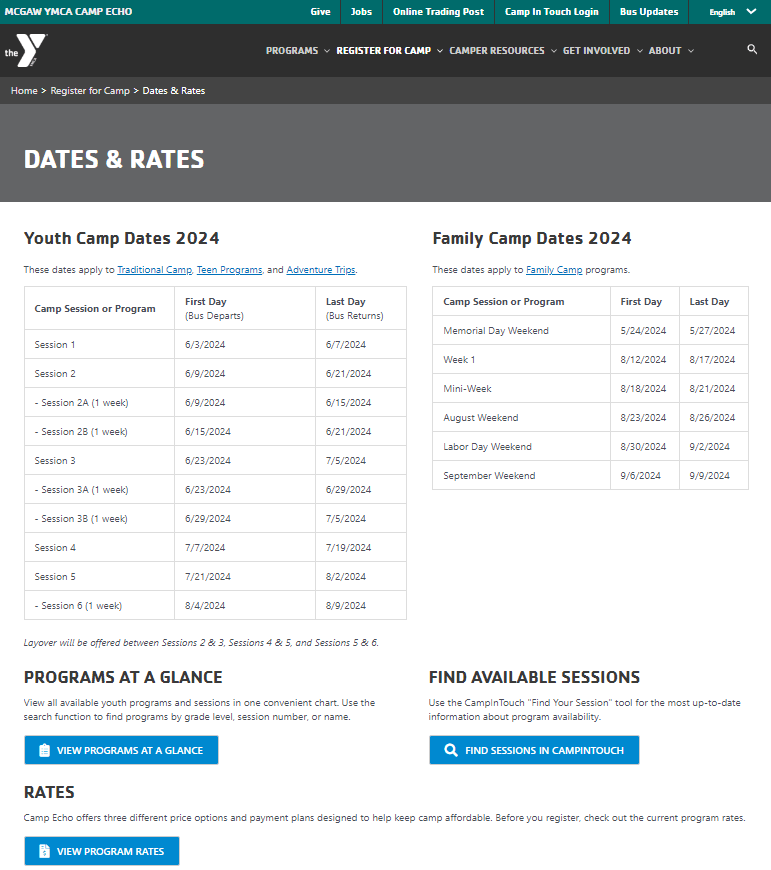Check Bus Updates in top bar
This screenshot has width=771, height=870.
[x=648, y=12]
